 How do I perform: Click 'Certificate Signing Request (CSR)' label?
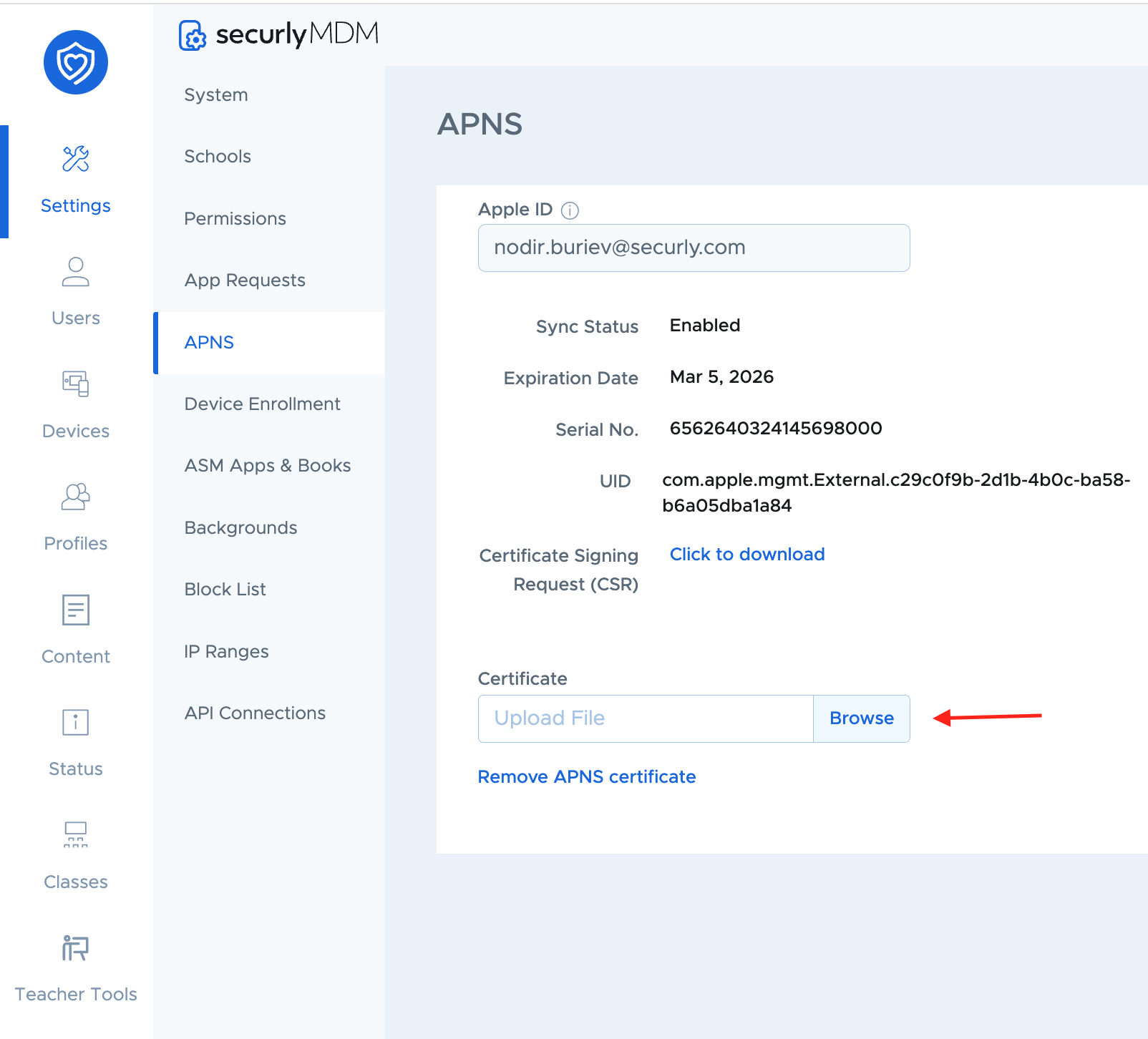tap(559, 570)
